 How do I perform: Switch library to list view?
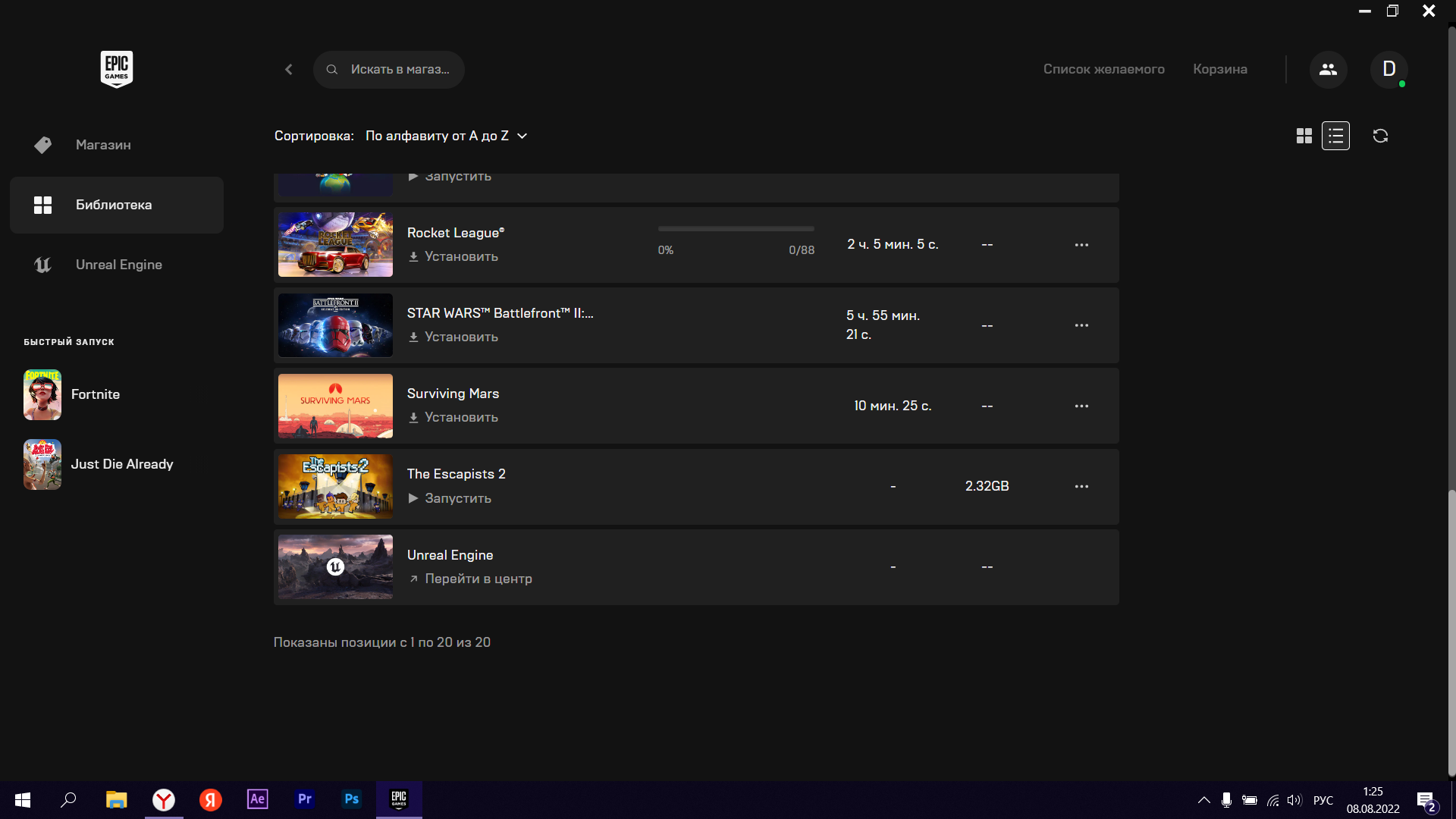click(x=1335, y=136)
